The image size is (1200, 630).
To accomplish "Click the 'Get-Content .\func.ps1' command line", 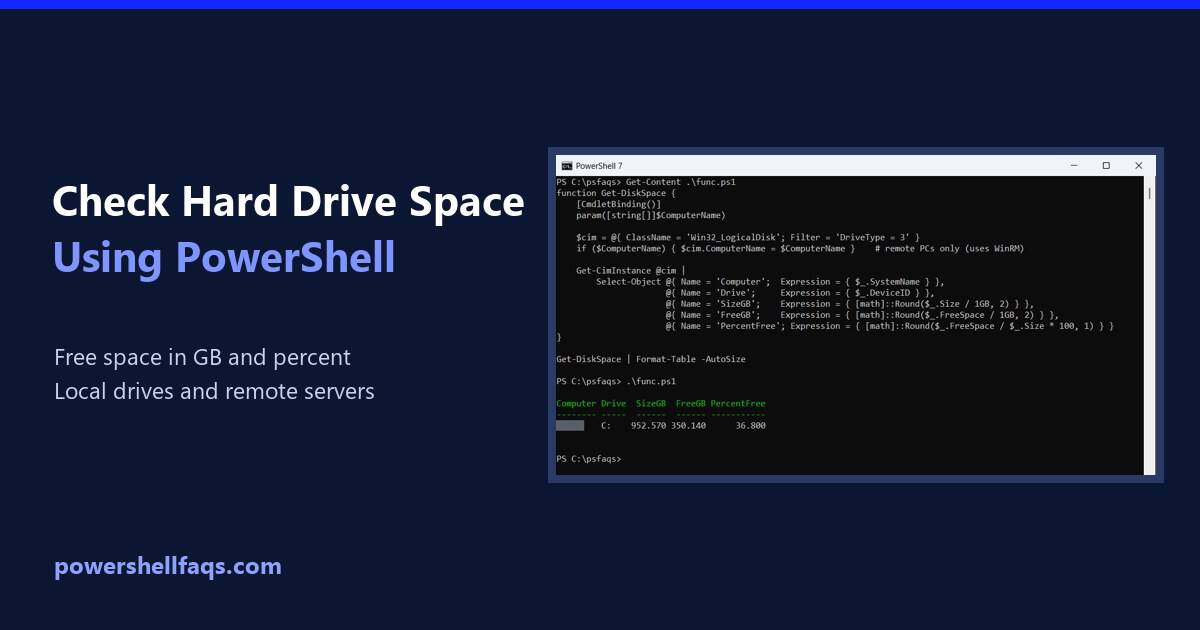I will click(646, 182).
